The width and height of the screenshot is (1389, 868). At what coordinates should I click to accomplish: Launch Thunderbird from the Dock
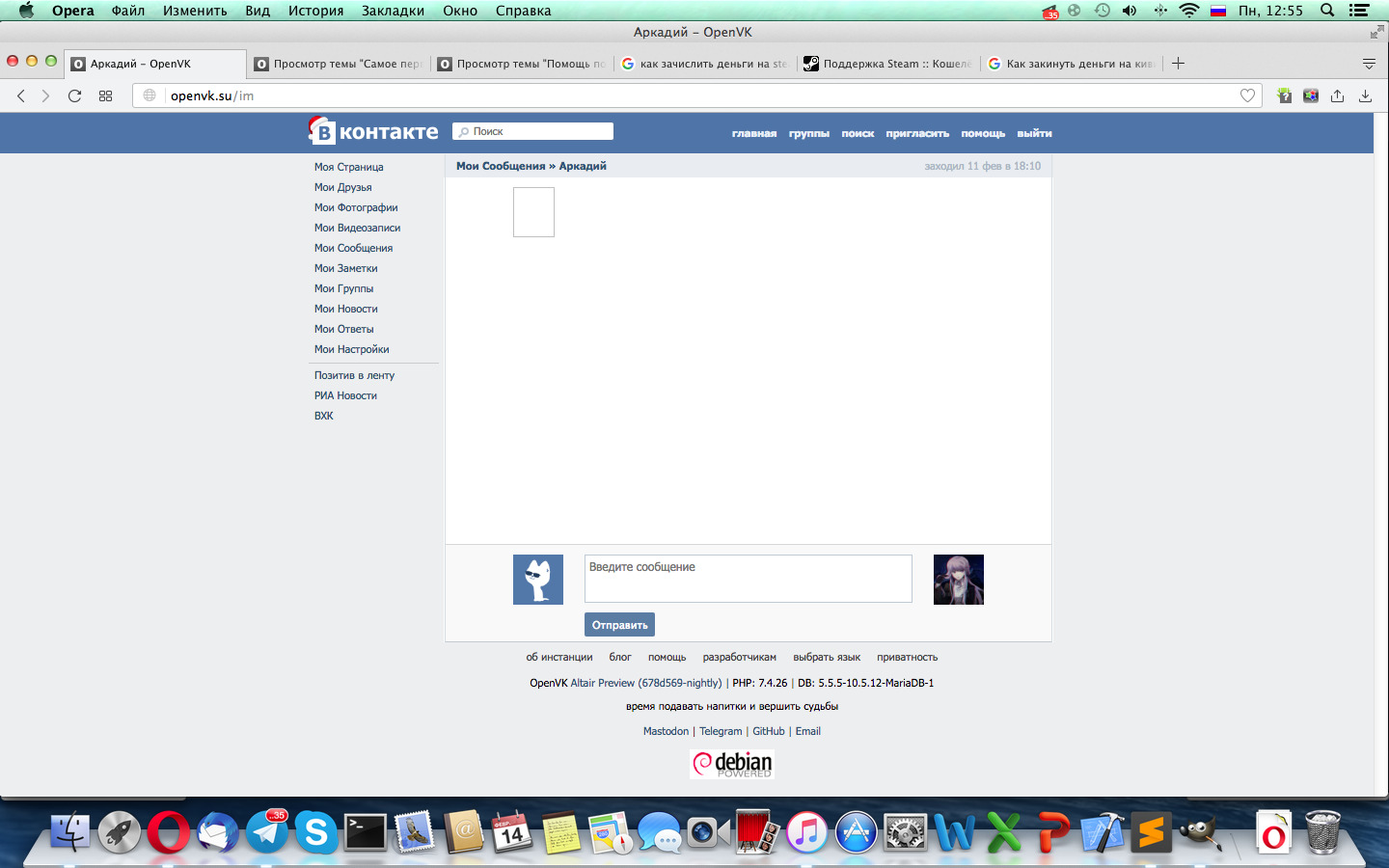click(x=218, y=832)
